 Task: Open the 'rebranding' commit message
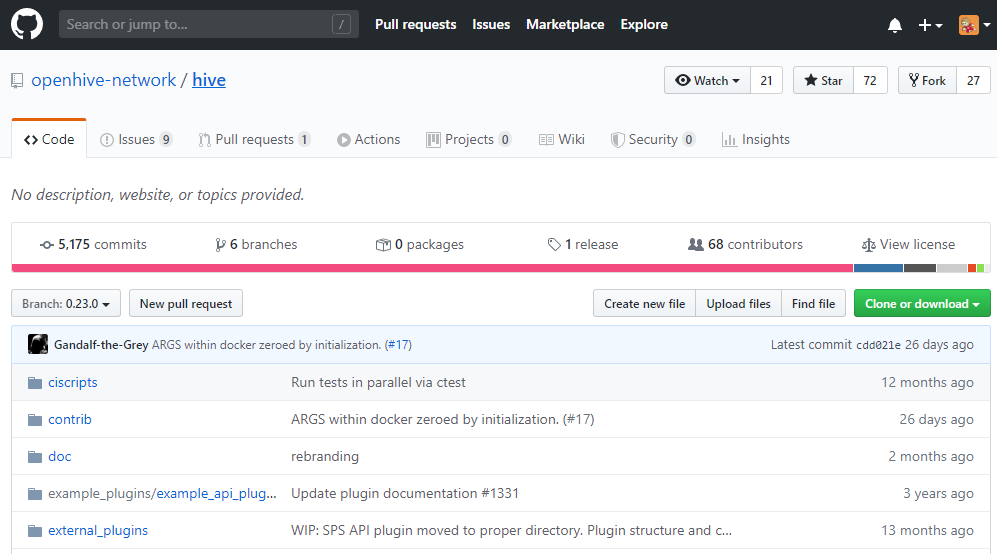click(325, 456)
